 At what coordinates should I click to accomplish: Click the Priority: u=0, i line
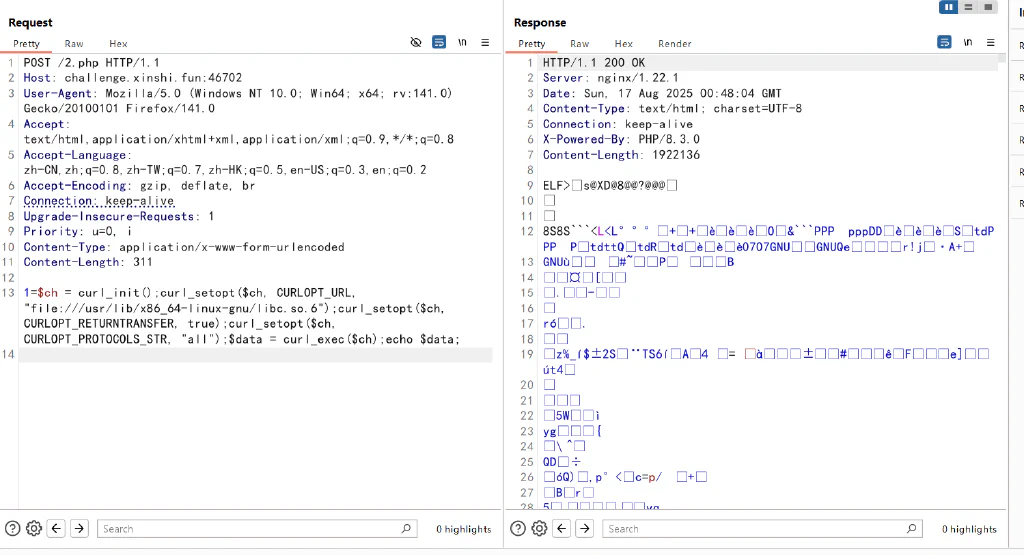coord(78,231)
